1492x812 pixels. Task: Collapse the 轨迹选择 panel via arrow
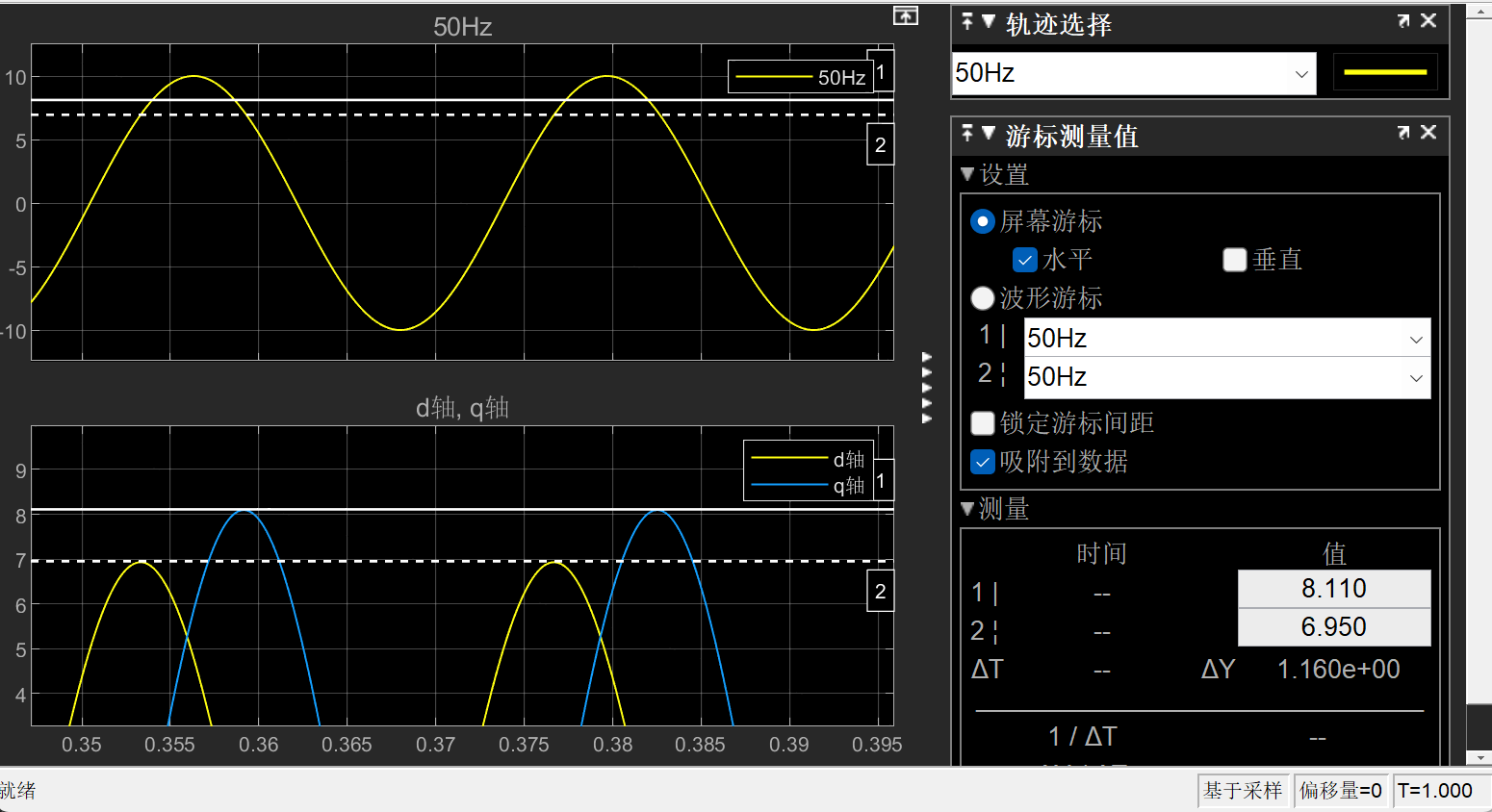click(x=988, y=21)
